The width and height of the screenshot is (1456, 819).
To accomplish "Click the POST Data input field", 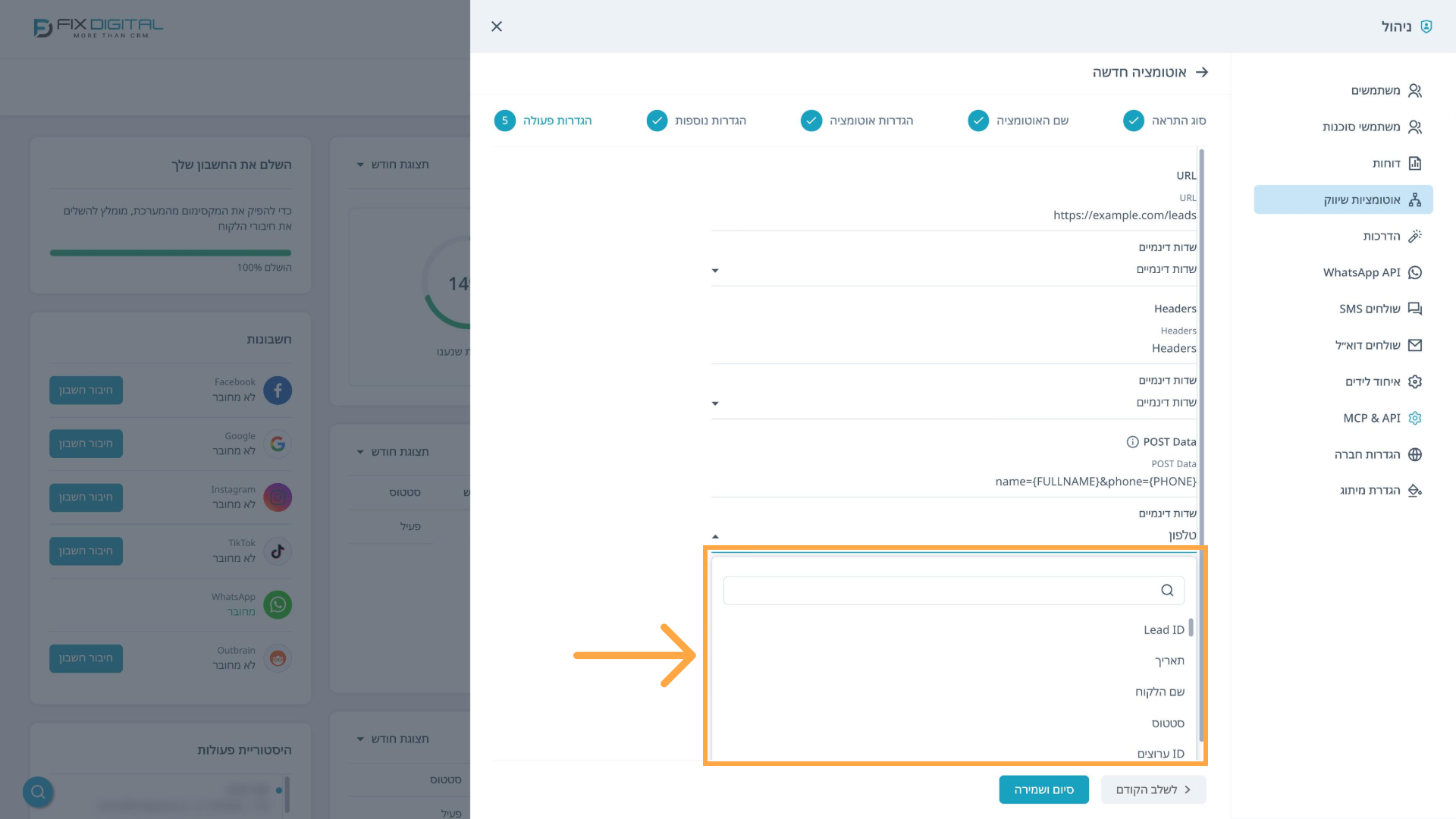I will click(954, 482).
